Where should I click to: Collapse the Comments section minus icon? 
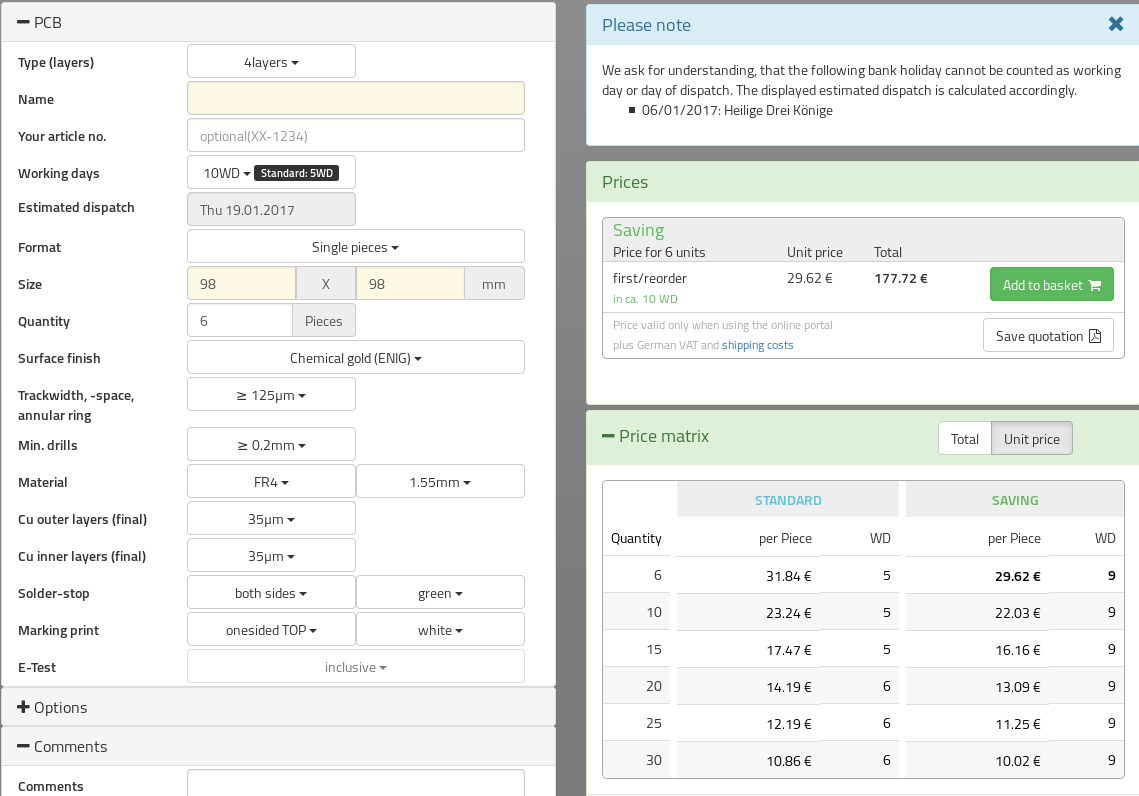(24, 747)
